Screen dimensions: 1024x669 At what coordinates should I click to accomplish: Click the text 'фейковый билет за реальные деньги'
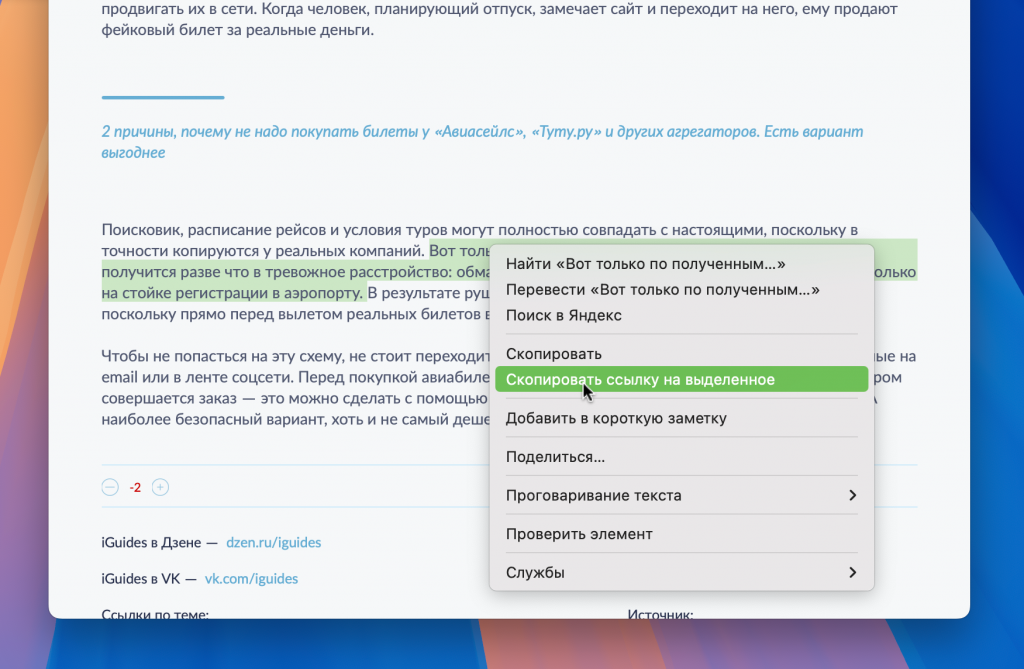point(237,30)
